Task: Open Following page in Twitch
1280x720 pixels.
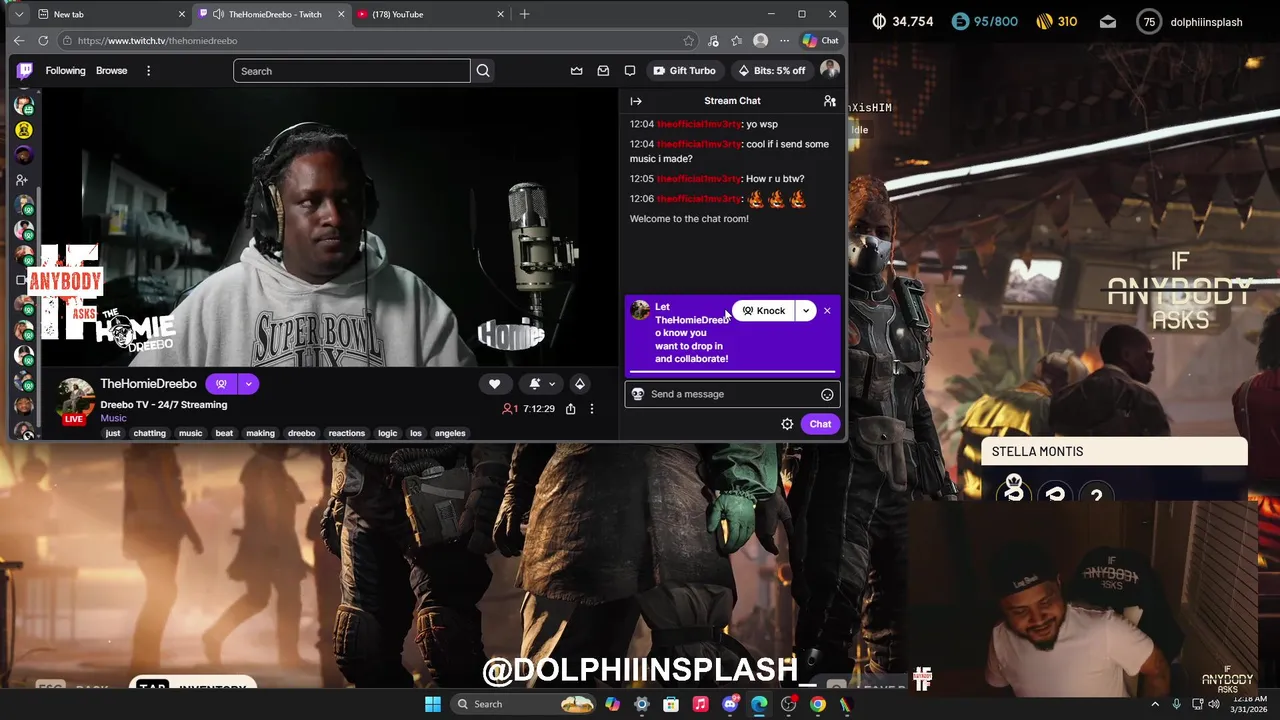Action: click(x=65, y=71)
